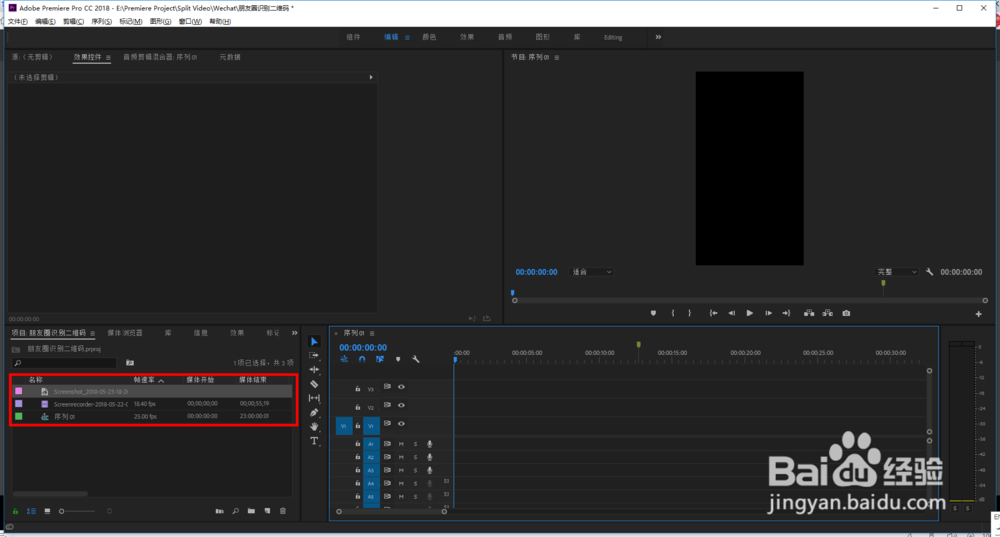Screen dimensions: 1000x537
Task: Open workspace overflow double-arrow menu
Action: tap(658, 37)
